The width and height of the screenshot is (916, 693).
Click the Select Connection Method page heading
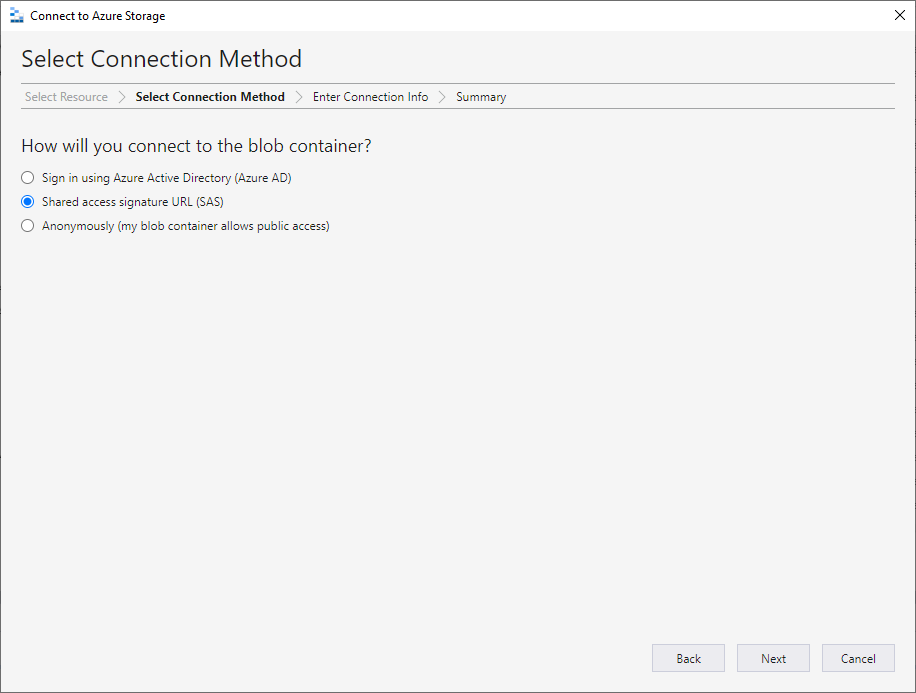(x=162, y=59)
